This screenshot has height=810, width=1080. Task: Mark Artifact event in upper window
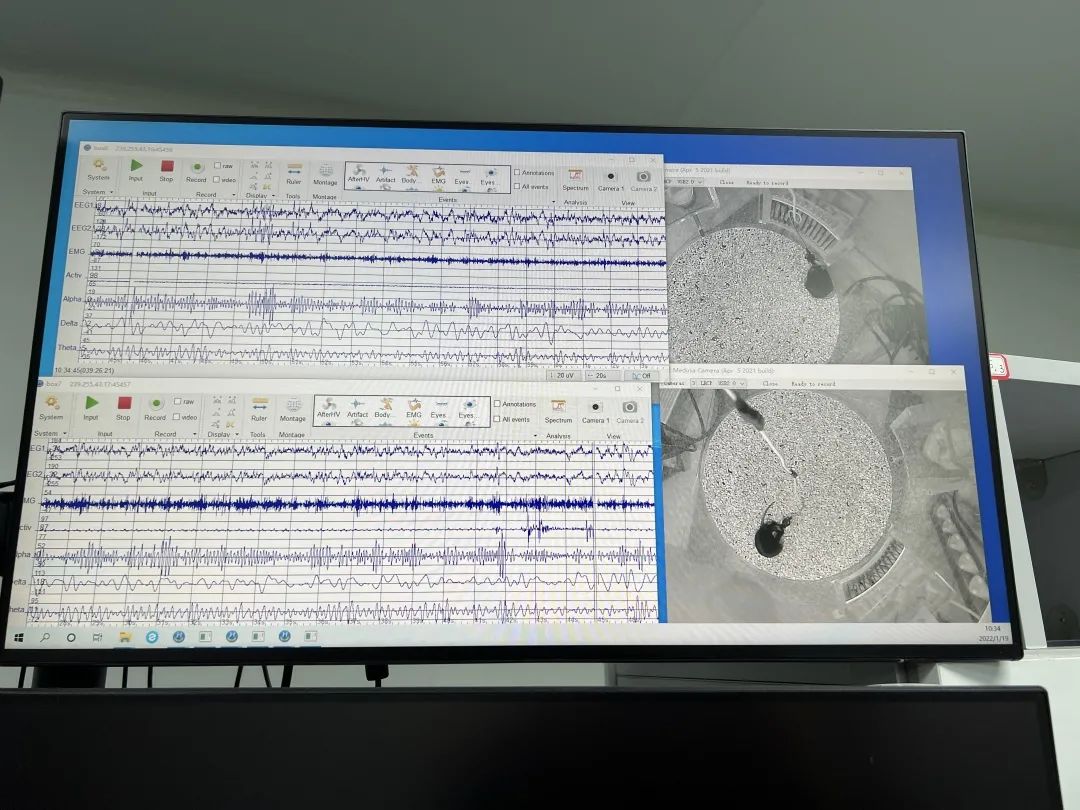385,174
